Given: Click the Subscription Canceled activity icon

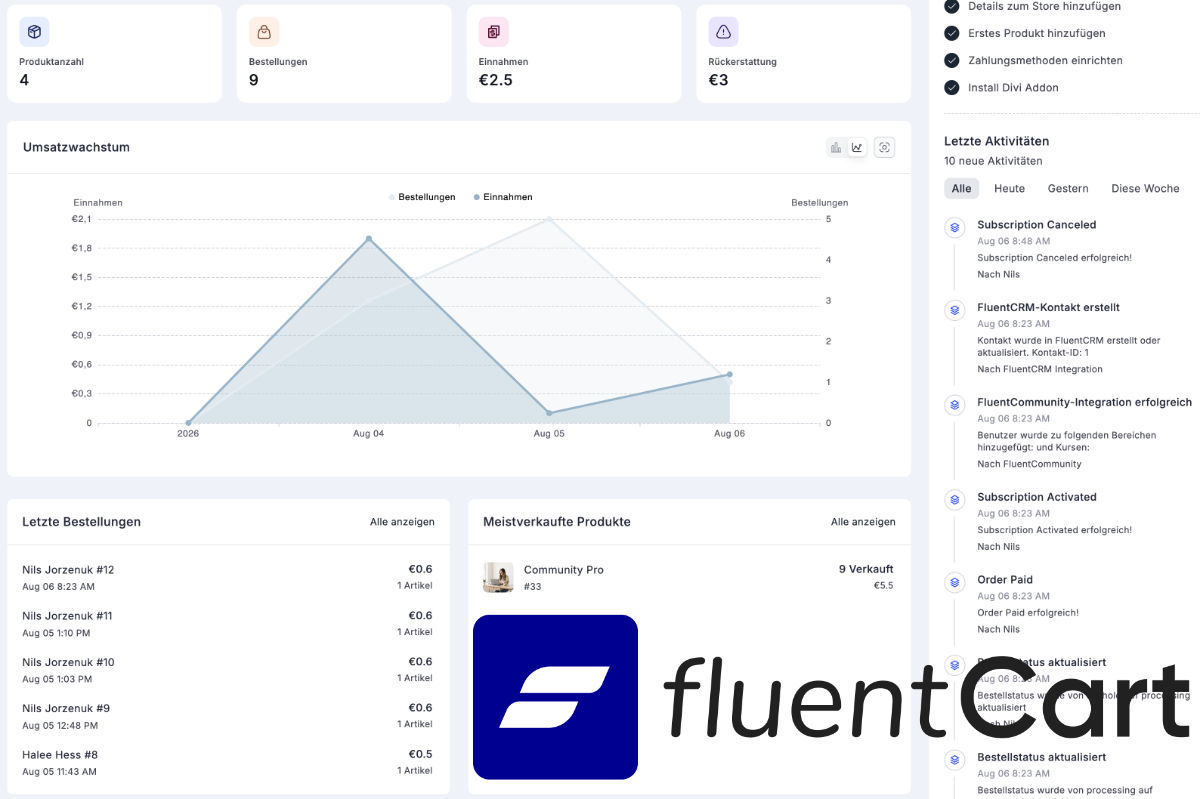Looking at the screenshot, I should click(955, 228).
